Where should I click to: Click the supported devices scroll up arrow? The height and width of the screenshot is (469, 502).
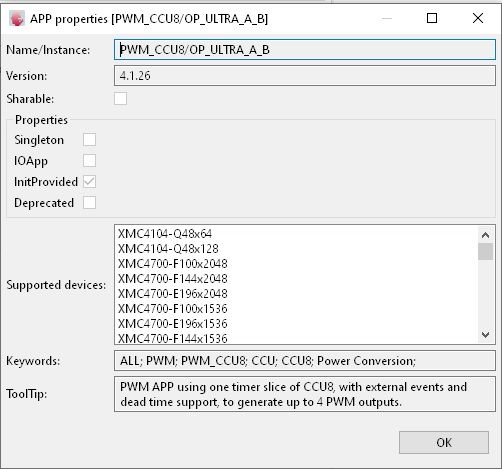tap(485, 235)
